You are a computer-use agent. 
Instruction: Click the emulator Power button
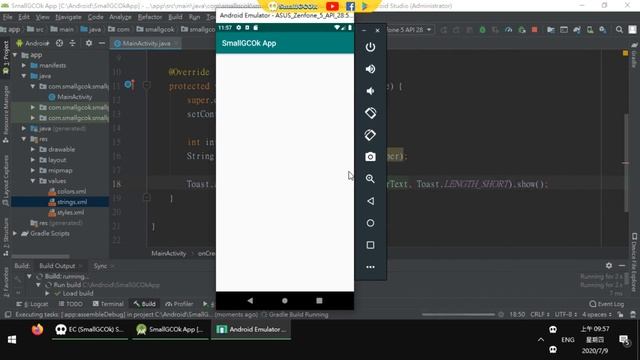point(370,47)
